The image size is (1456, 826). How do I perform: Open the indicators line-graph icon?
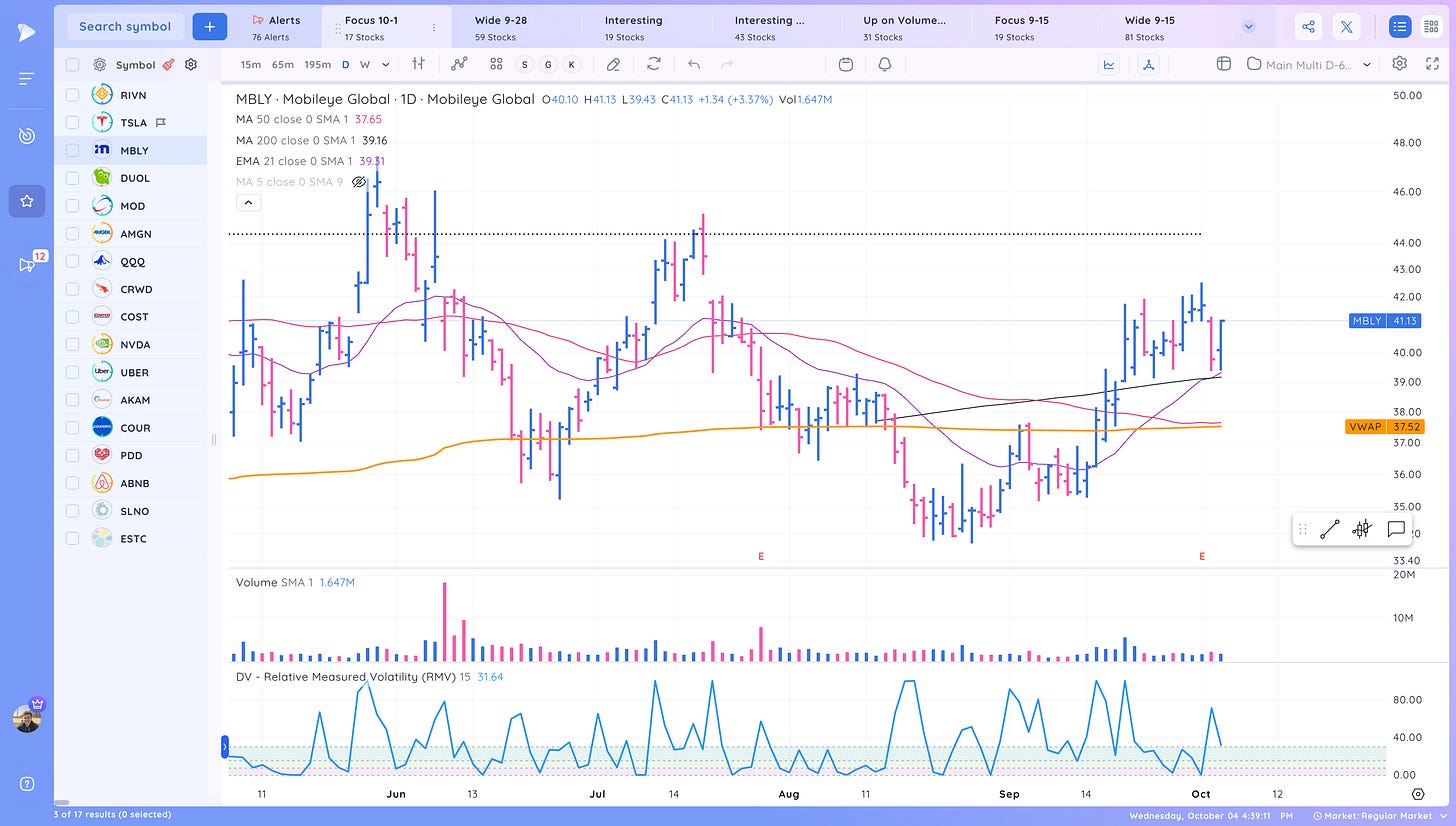tap(459, 64)
